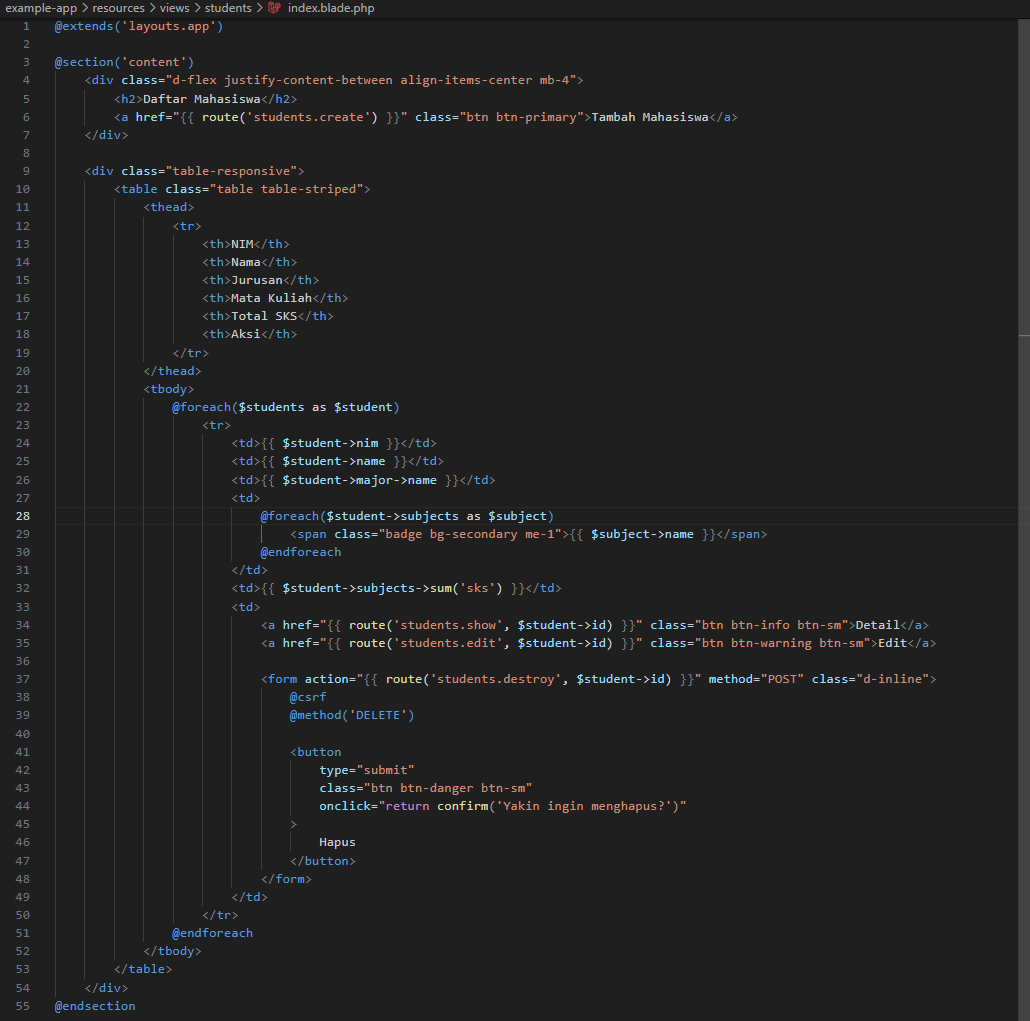Click the $student->major->name expression
The width and height of the screenshot is (1030, 1021).
click(x=359, y=480)
